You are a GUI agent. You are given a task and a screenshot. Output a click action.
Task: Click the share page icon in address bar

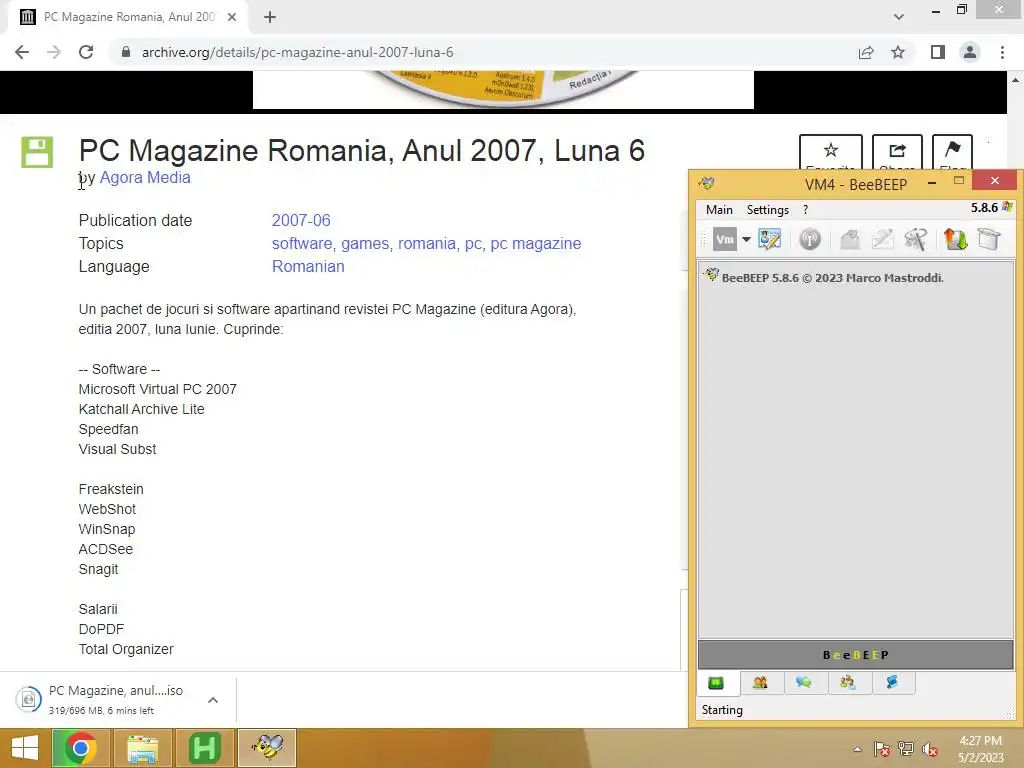coord(866,52)
